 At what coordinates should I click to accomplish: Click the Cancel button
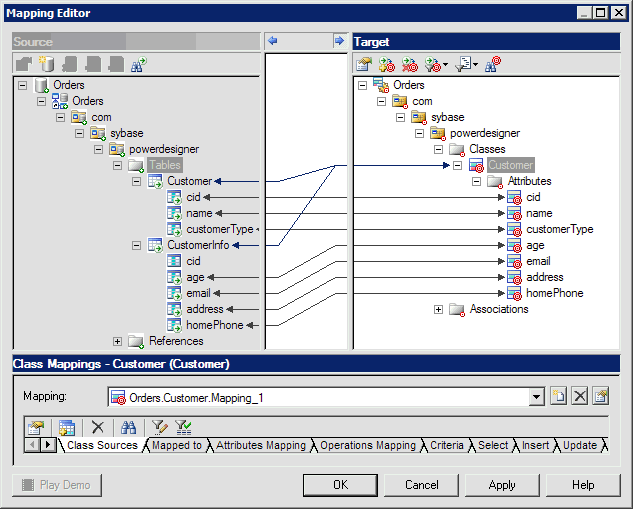421,485
